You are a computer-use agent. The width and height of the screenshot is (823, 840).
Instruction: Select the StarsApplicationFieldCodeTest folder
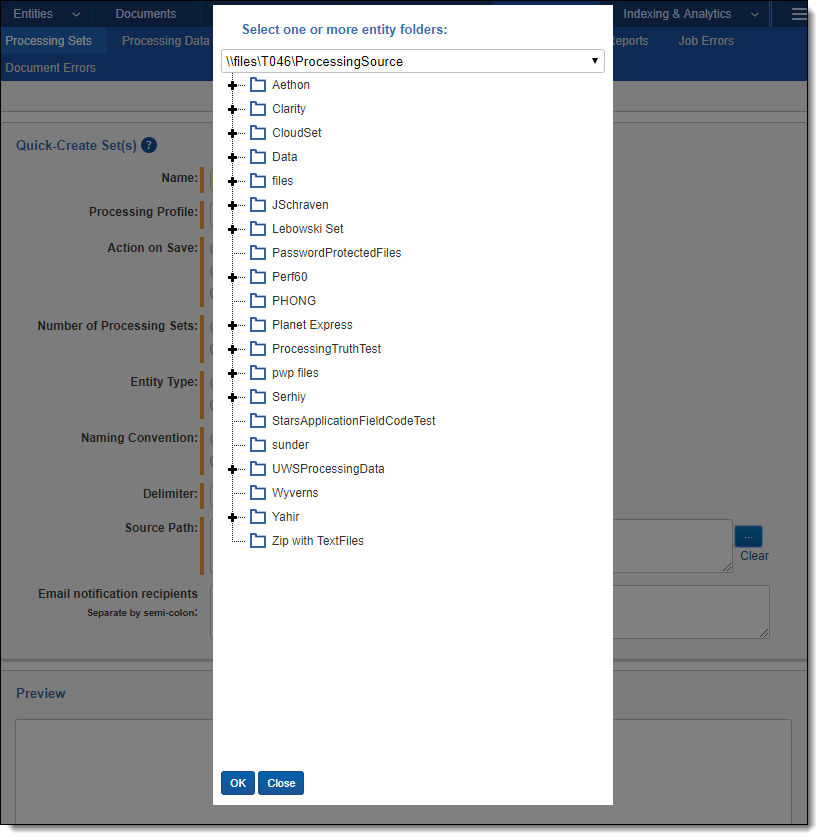click(353, 421)
